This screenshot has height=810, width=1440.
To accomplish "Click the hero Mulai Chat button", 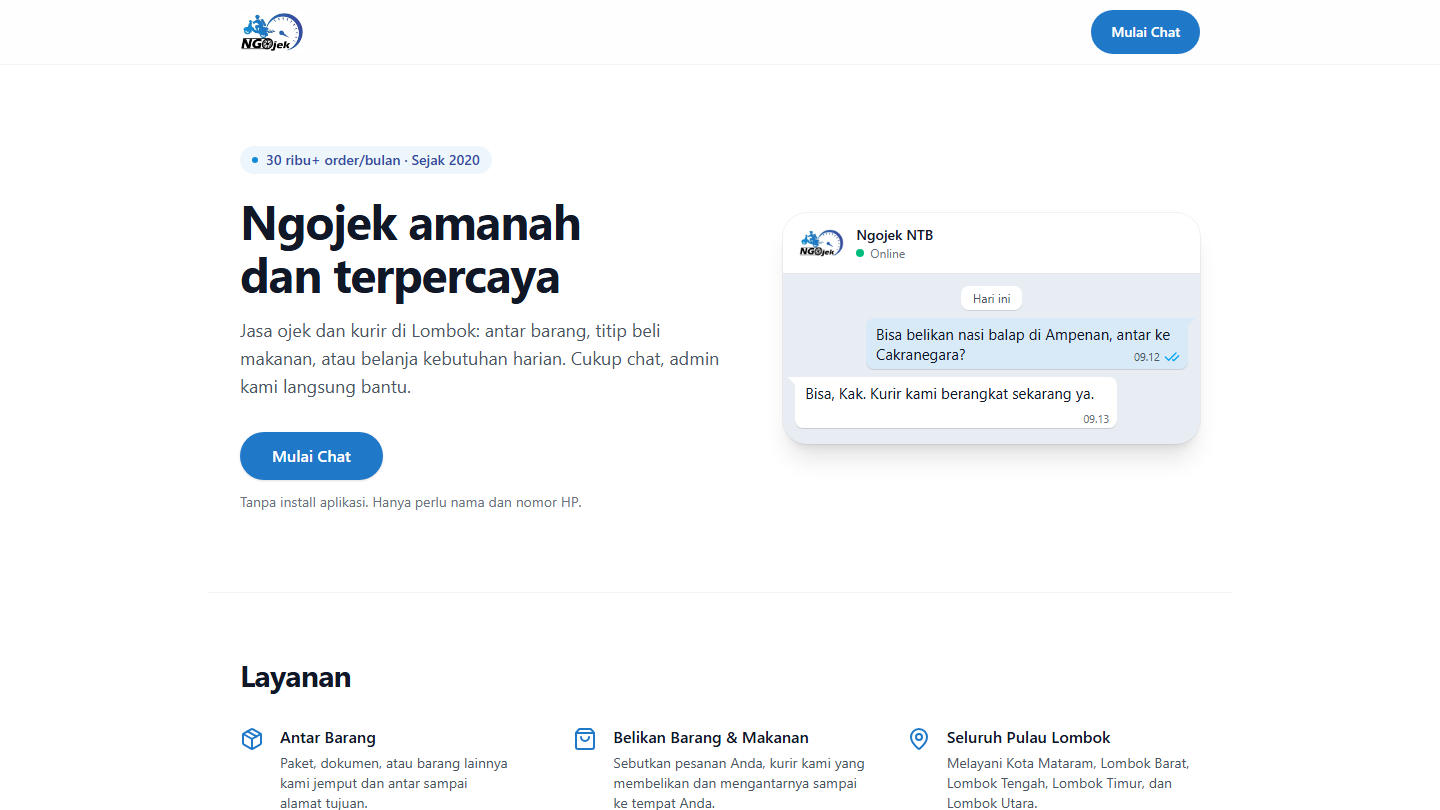I will tap(311, 456).
